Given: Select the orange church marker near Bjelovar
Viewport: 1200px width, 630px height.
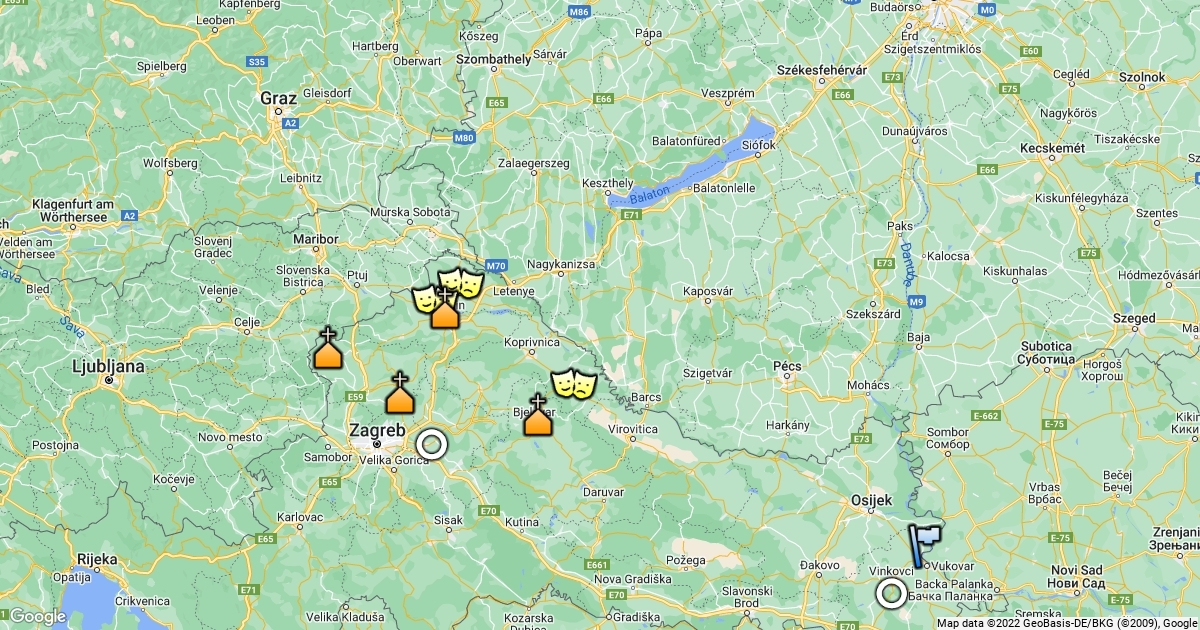Looking at the screenshot, I should (538, 415).
